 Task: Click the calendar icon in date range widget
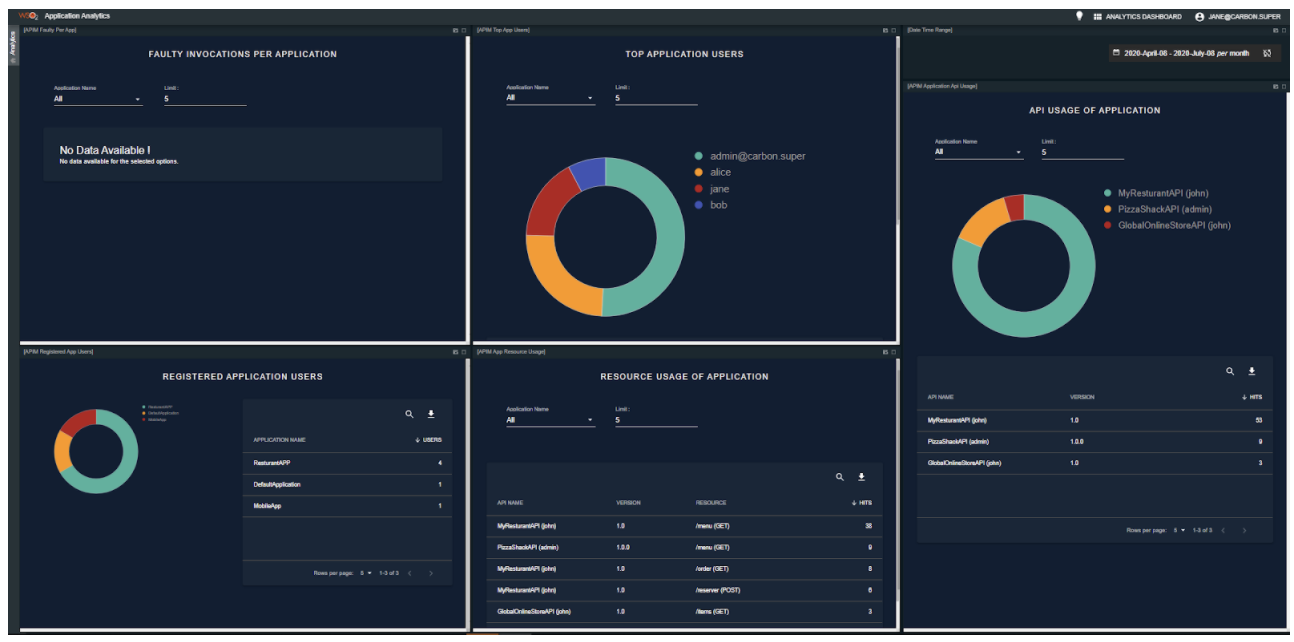point(1116,53)
